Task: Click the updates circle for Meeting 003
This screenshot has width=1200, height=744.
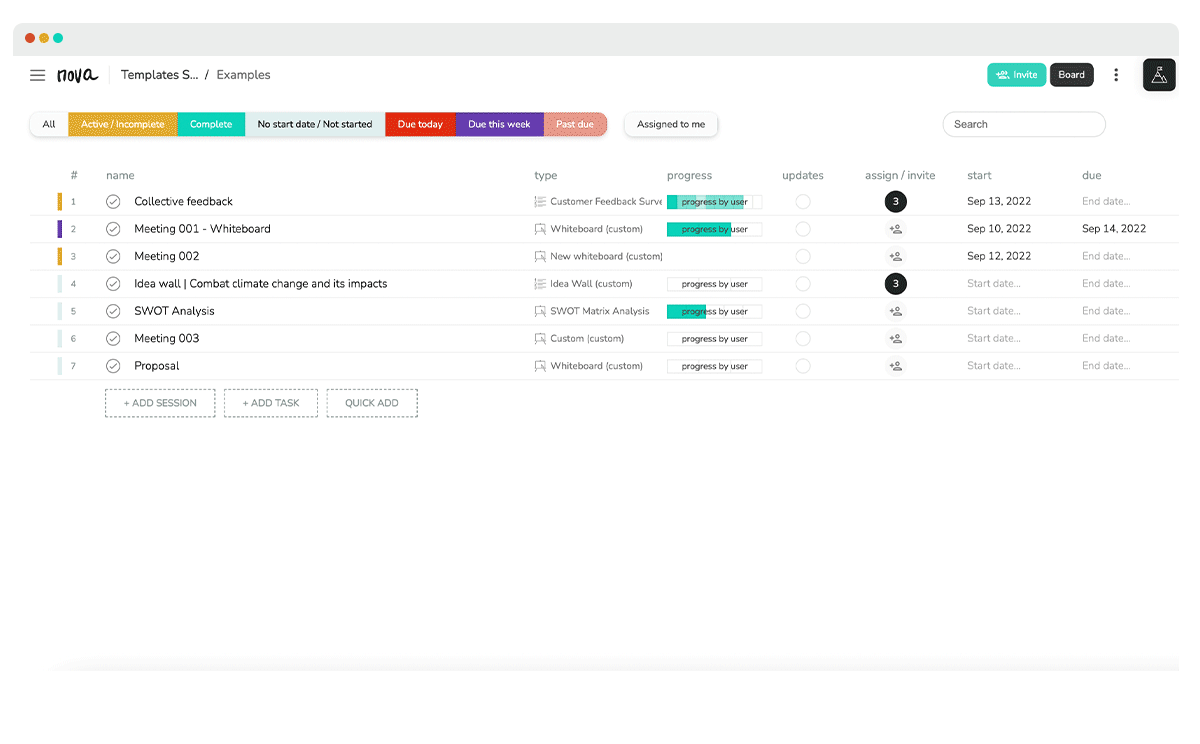Action: pyautogui.click(x=802, y=338)
